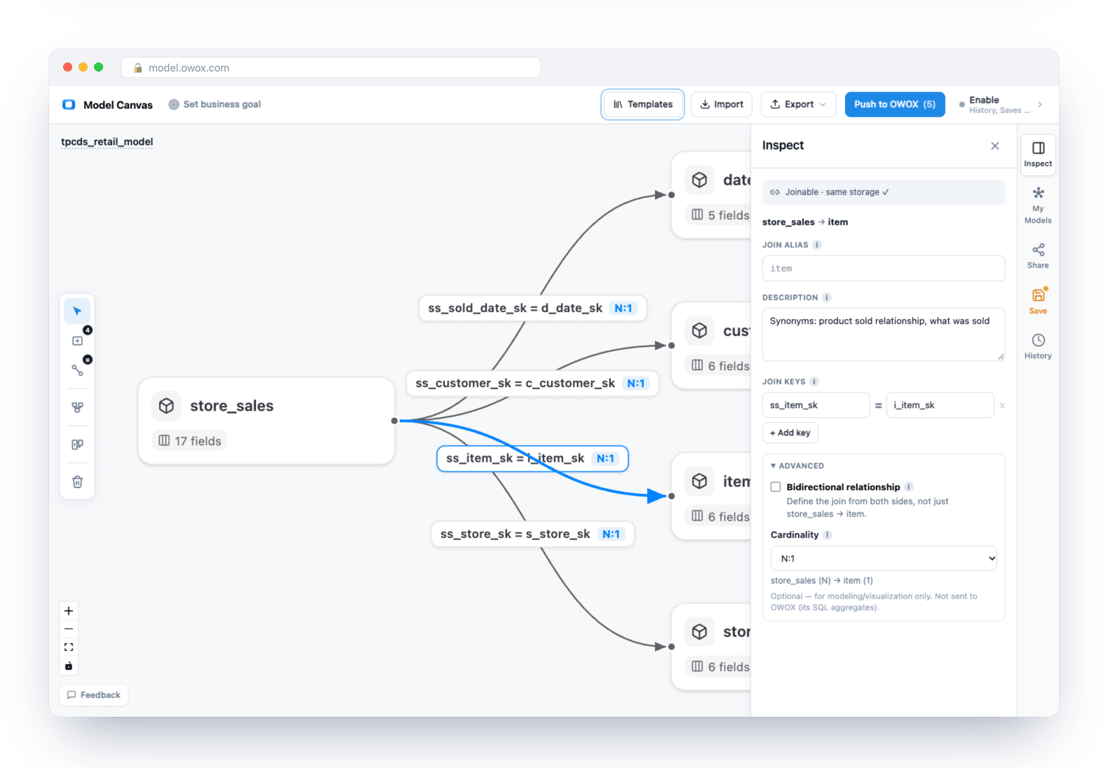Click the ss_item_sk join key field
The width and height of the screenshot is (1108, 768).
815,406
